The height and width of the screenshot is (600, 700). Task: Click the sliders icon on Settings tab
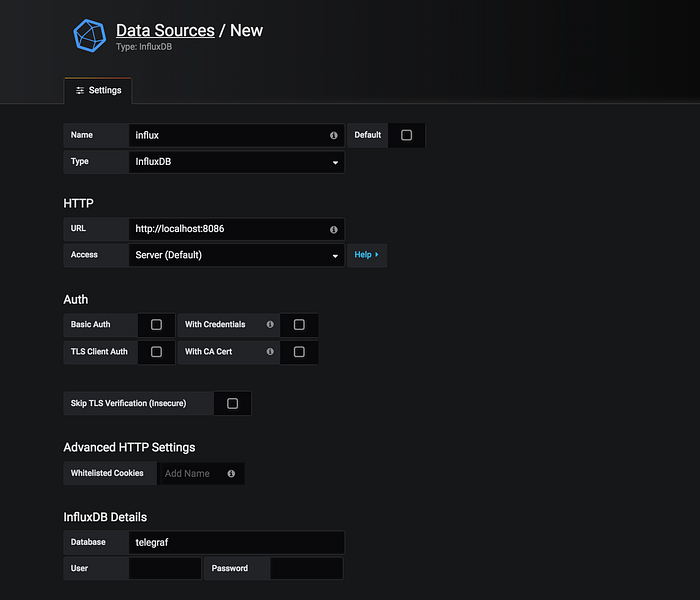click(x=80, y=91)
